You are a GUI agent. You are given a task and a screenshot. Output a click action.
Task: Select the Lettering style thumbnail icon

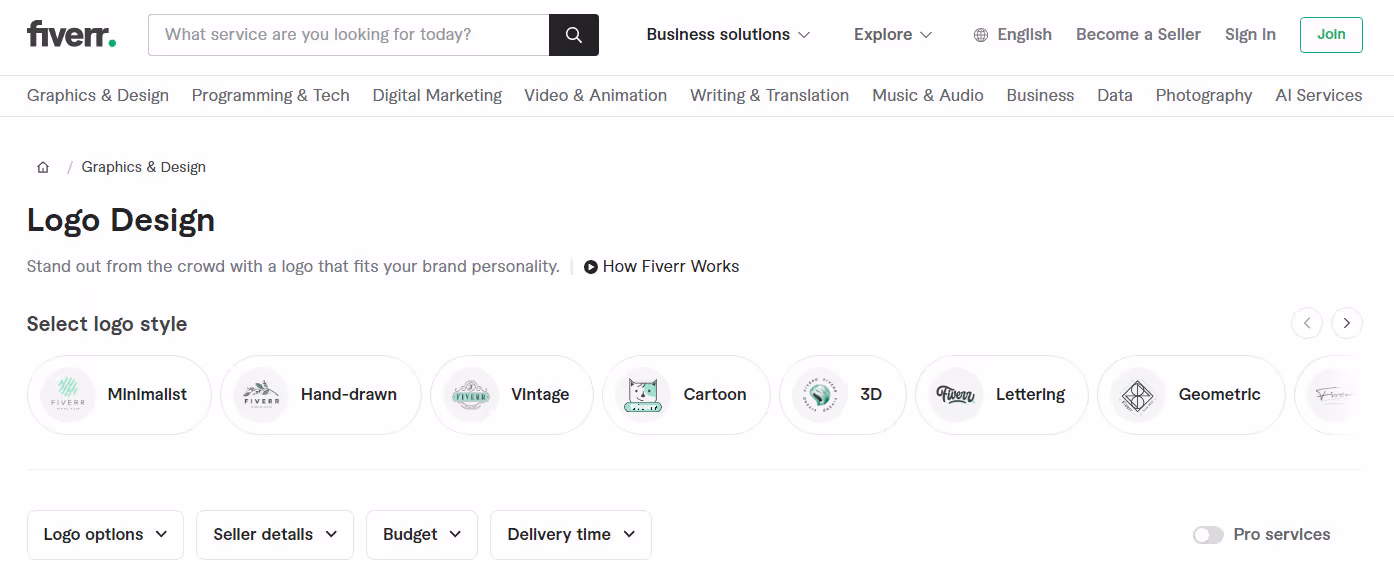click(x=956, y=395)
